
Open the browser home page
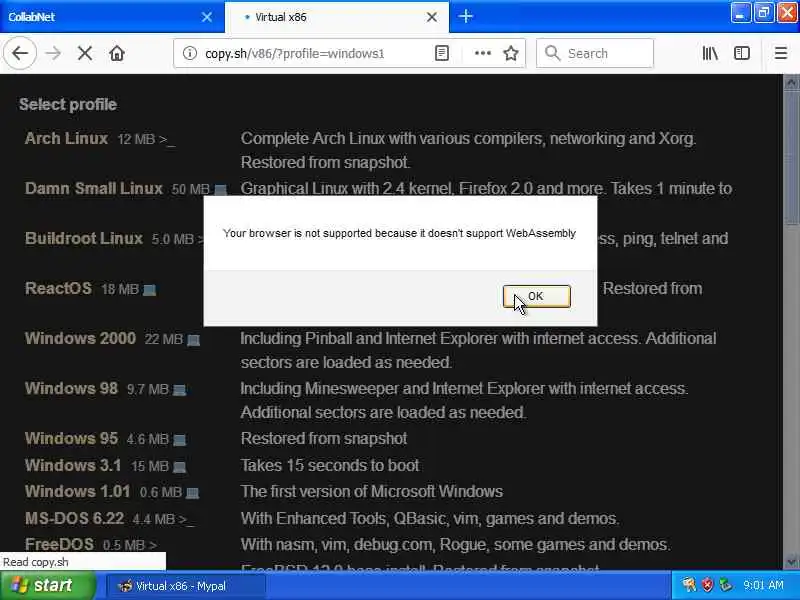point(117,53)
